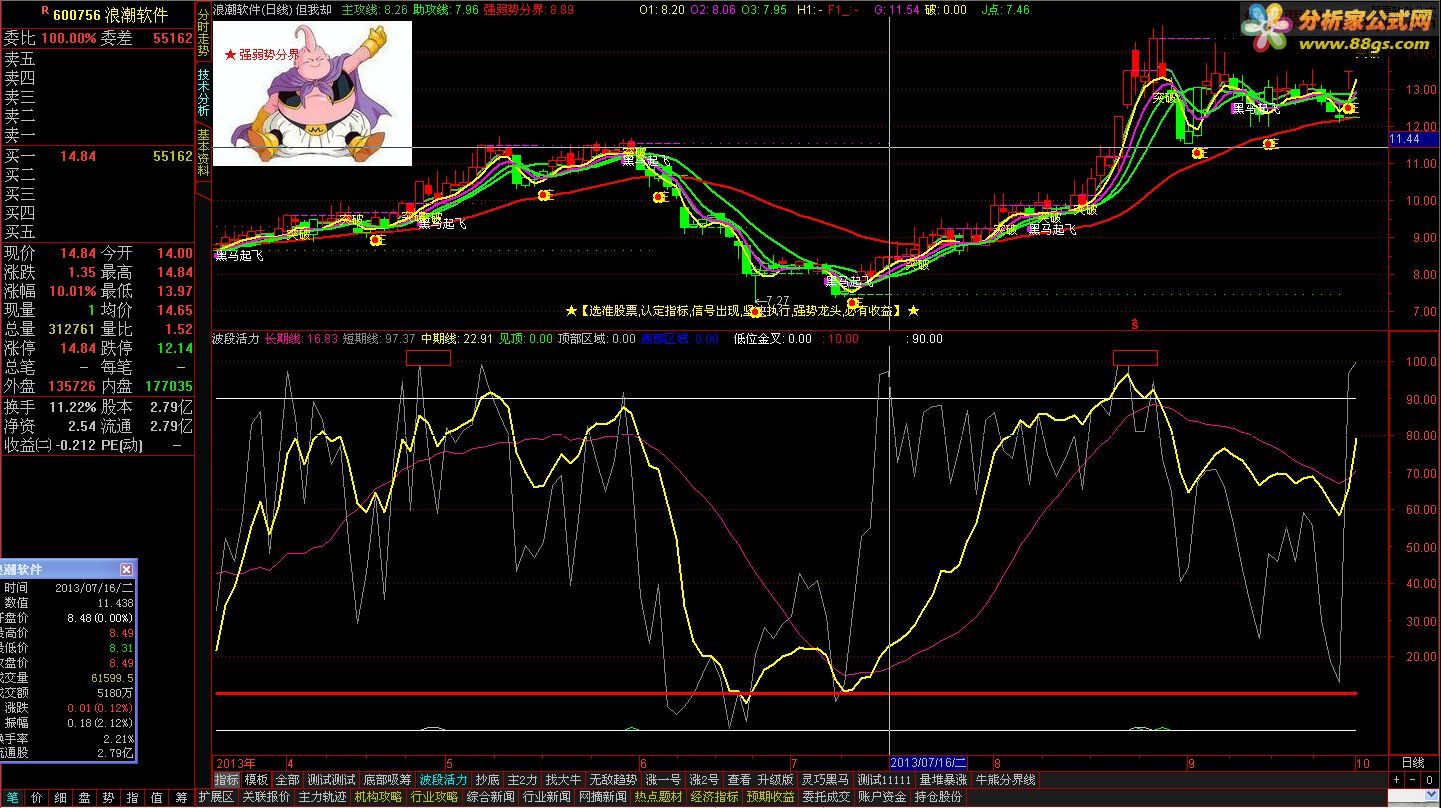Image resolution: width=1441 pixels, height=808 pixels.
Task: Select the 筹 tab at bottom left
Action: pyautogui.click(x=181, y=797)
